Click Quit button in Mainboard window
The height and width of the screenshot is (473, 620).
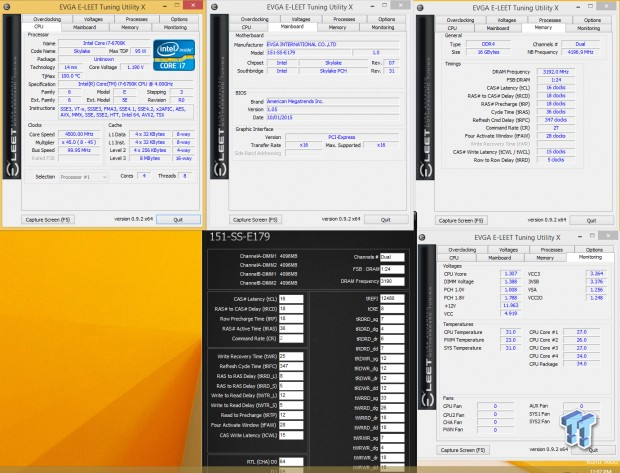tap(386, 219)
